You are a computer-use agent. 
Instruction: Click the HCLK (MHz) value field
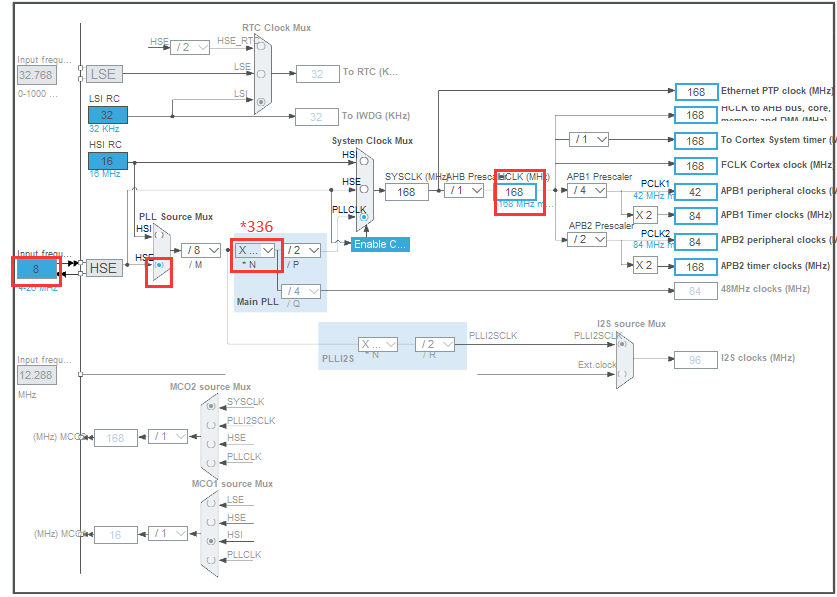tap(515, 192)
